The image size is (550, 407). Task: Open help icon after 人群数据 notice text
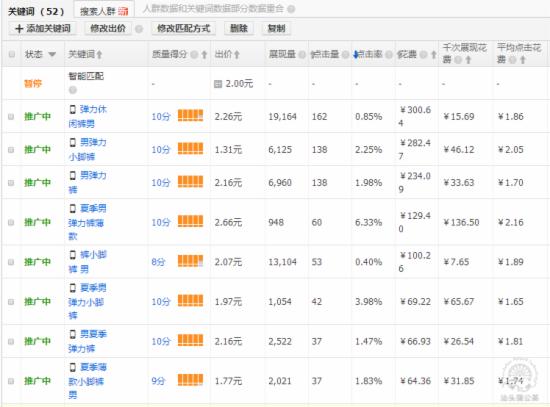291,9
